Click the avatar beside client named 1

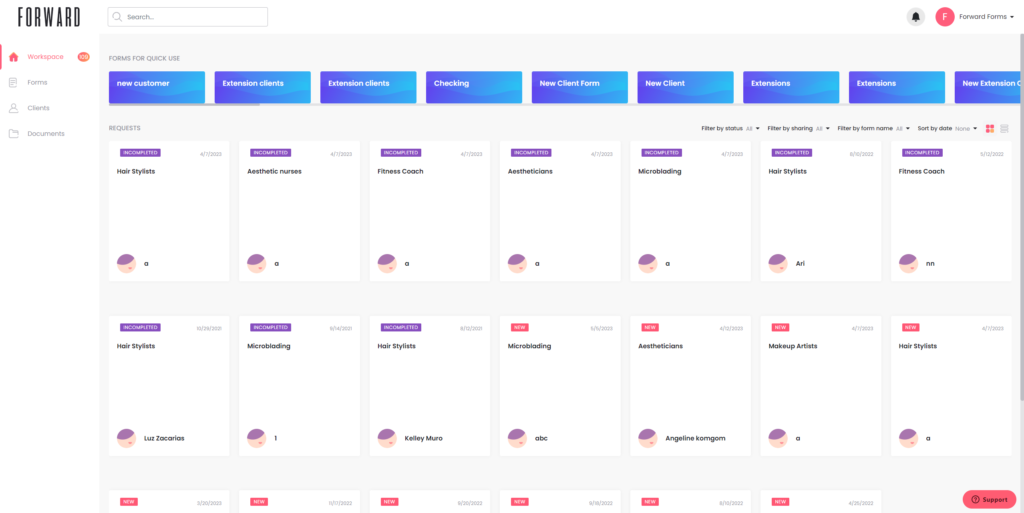tap(257, 438)
